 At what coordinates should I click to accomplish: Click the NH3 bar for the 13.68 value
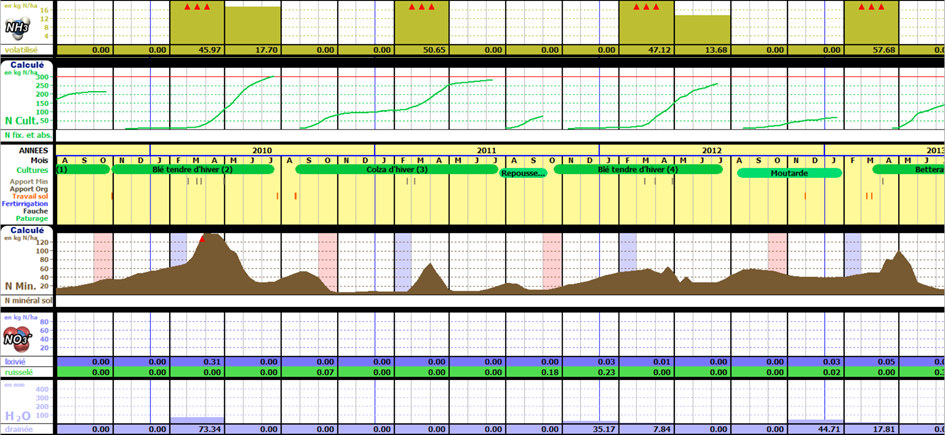[702, 29]
